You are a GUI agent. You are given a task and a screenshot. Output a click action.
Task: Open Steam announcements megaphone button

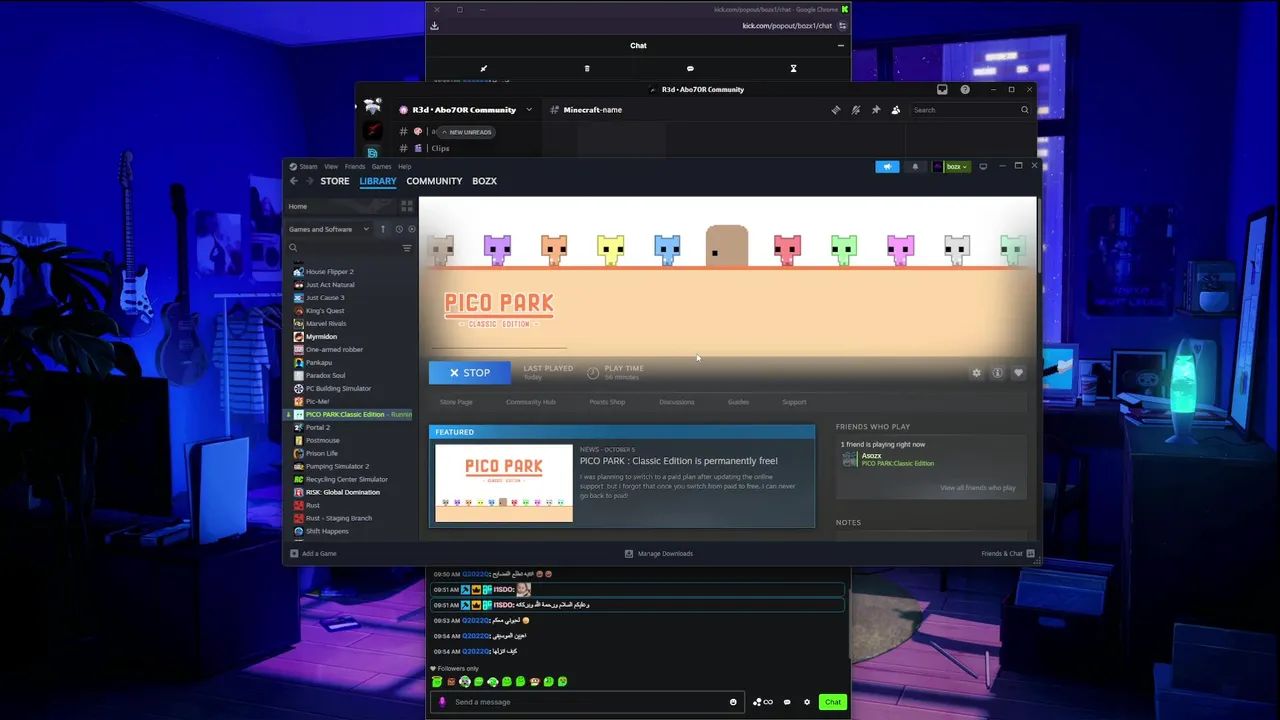pyautogui.click(x=887, y=166)
